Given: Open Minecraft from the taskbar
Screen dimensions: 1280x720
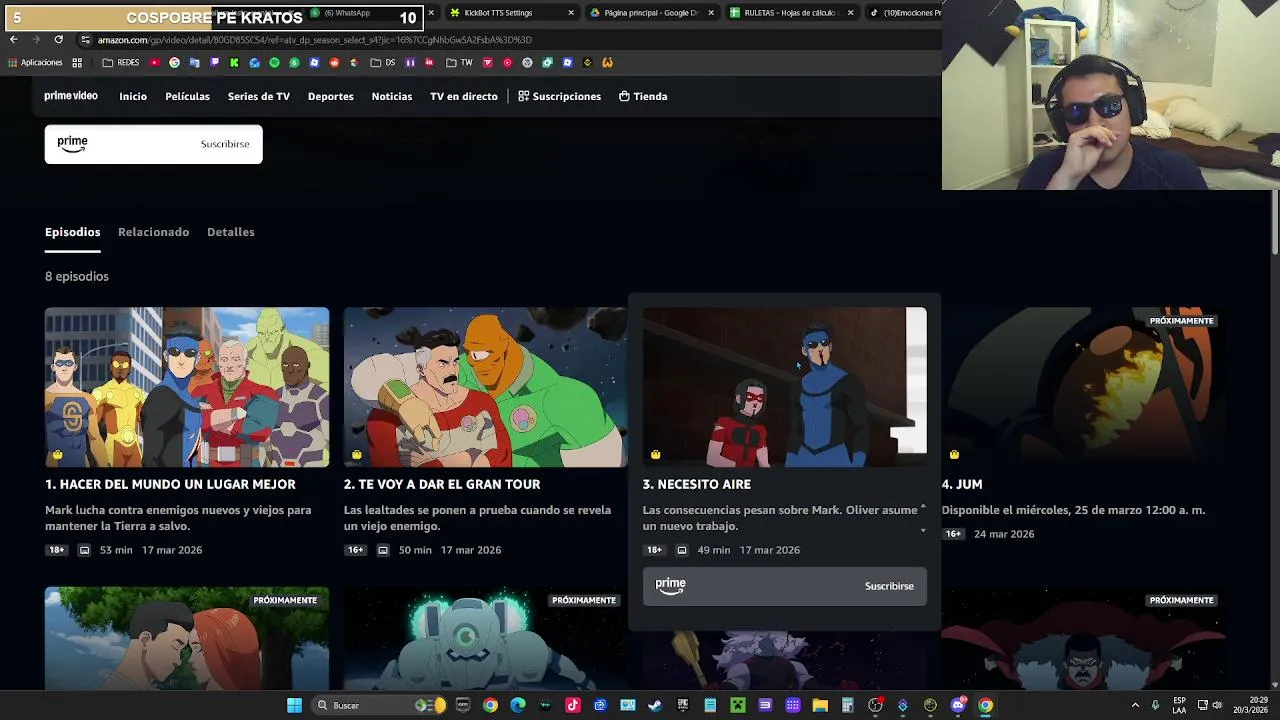Looking at the screenshot, I should click(738, 706).
